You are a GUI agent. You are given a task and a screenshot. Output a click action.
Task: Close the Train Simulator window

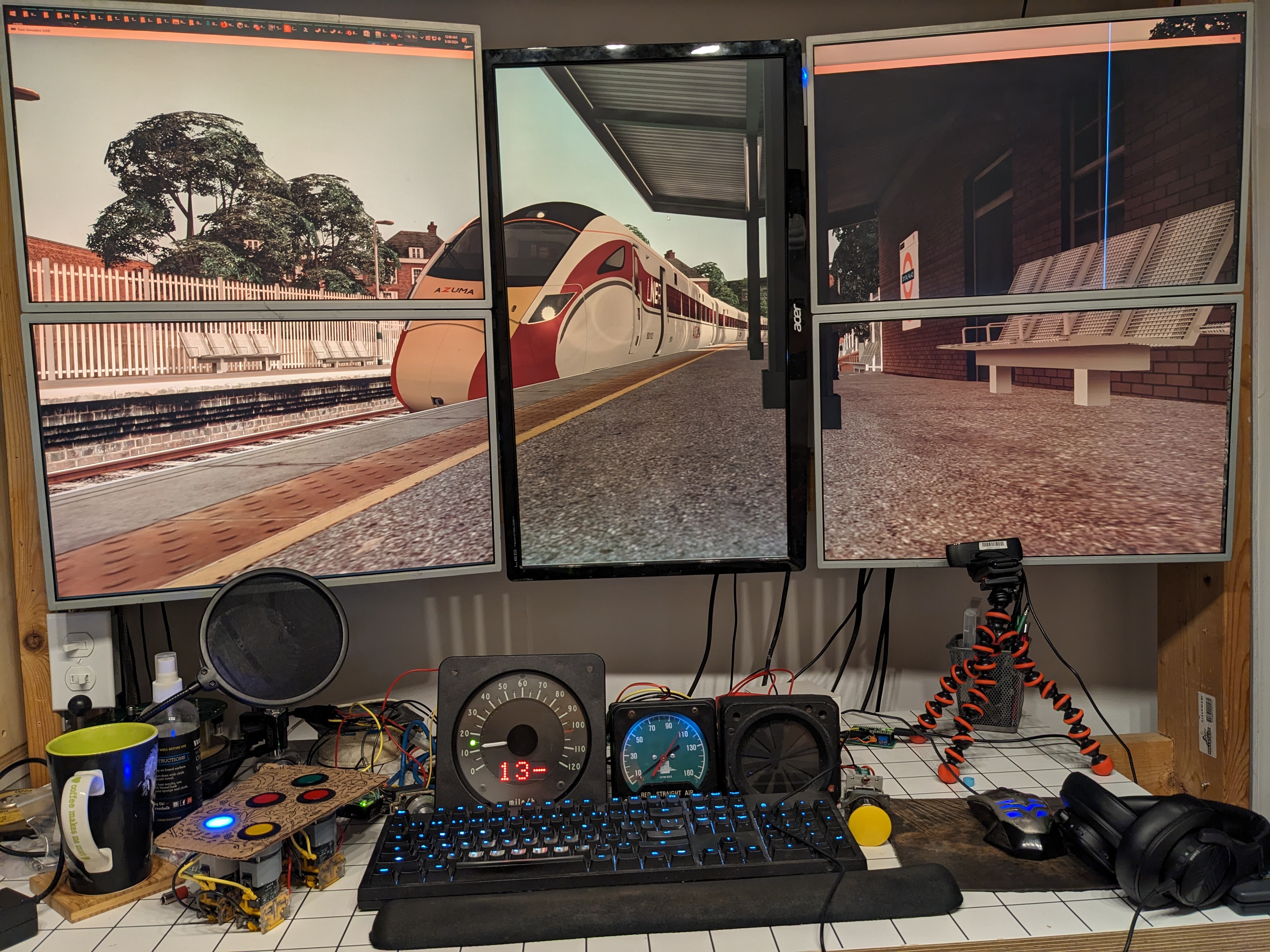coord(1234,38)
